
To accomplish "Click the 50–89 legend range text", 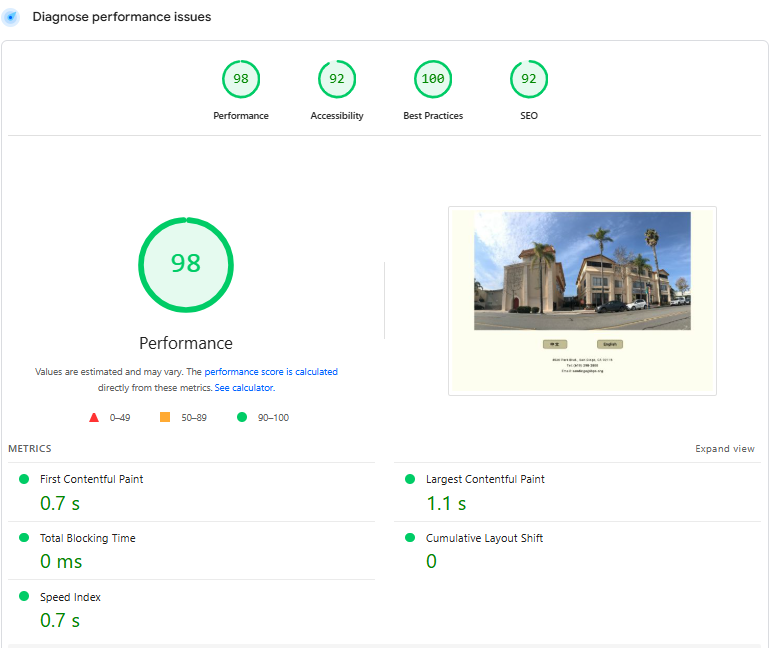I will (194, 418).
